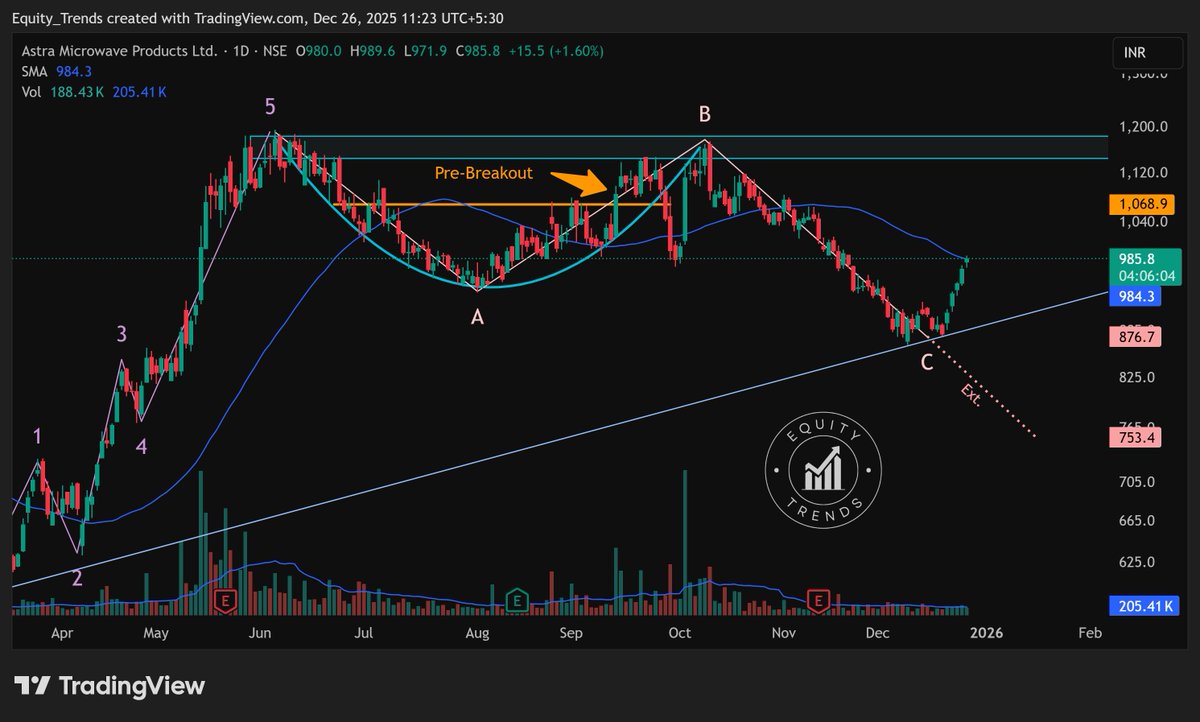Click the pink 753.4 price label
The width and height of the screenshot is (1200, 722).
[1135, 437]
